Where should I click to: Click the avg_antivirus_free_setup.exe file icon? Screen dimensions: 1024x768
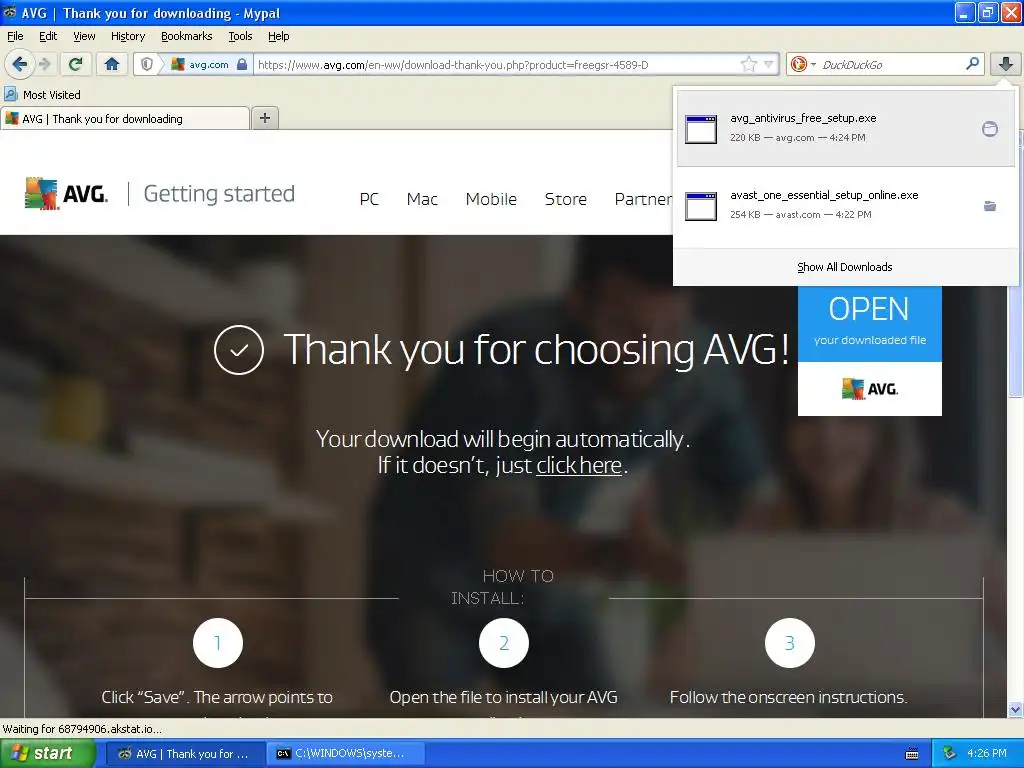coord(701,129)
